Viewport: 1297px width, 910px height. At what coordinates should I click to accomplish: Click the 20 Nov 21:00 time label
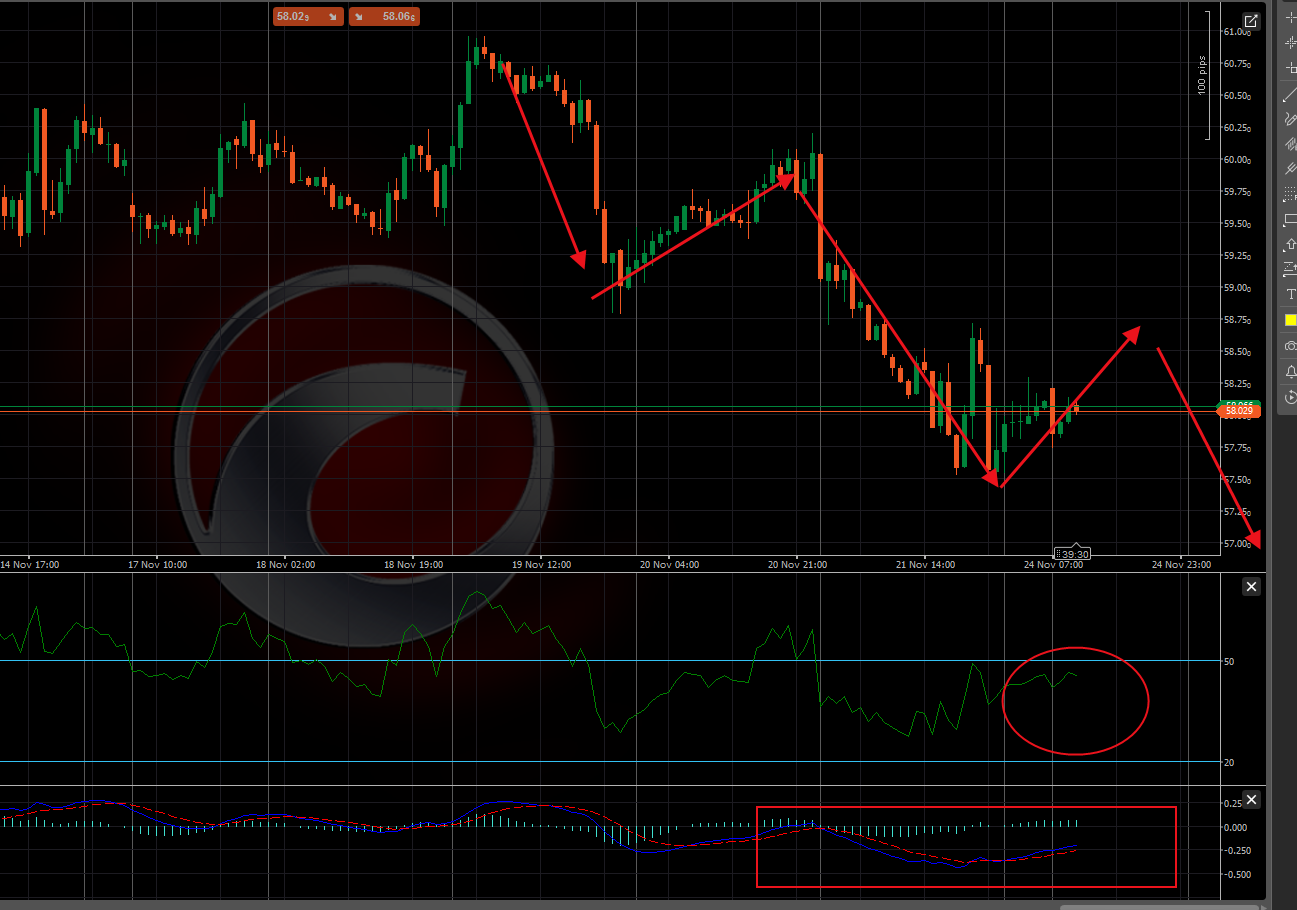(x=797, y=565)
